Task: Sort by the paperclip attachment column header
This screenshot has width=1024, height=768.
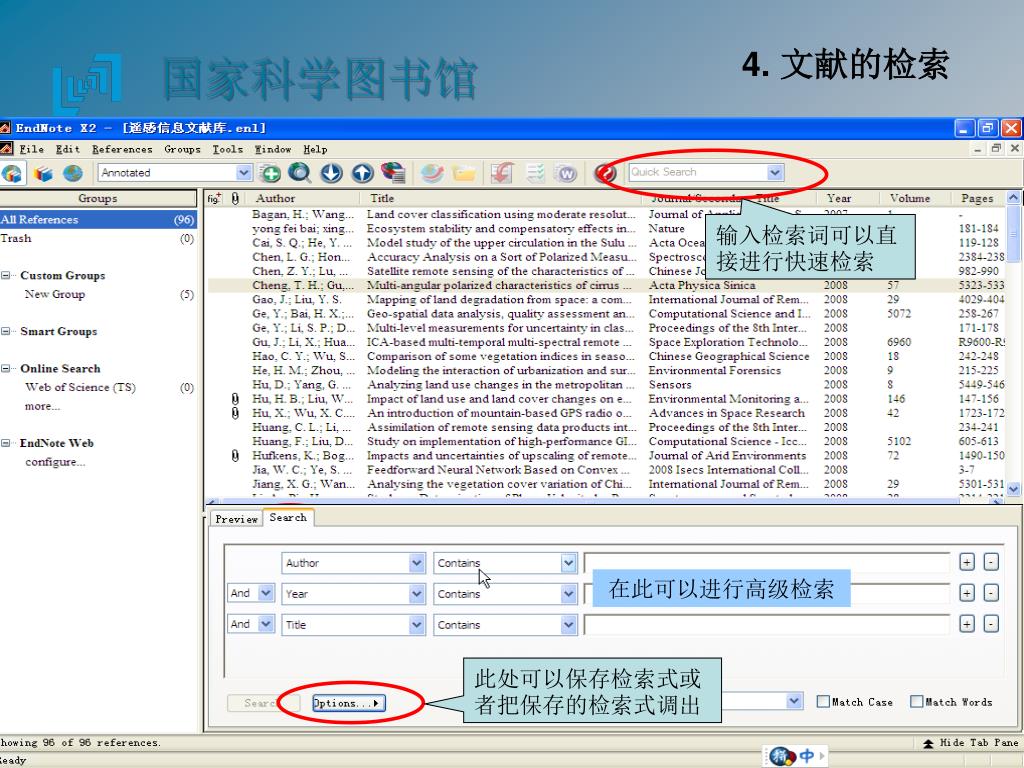Action: 235,199
